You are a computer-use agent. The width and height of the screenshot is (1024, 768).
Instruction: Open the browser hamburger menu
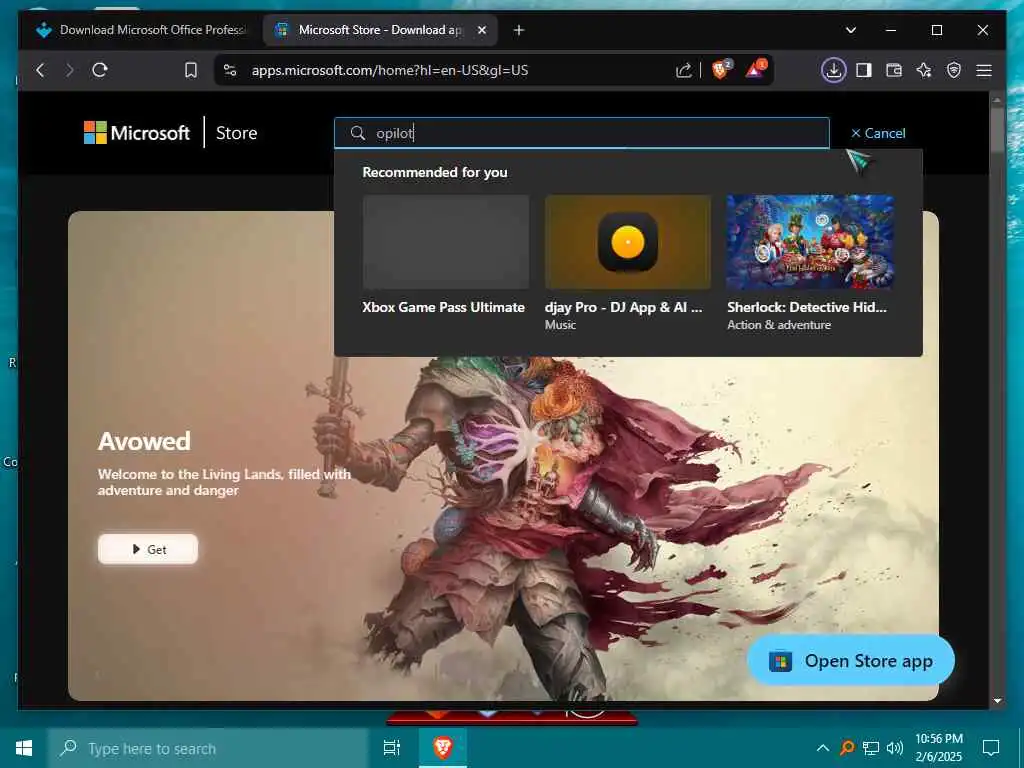[984, 70]
